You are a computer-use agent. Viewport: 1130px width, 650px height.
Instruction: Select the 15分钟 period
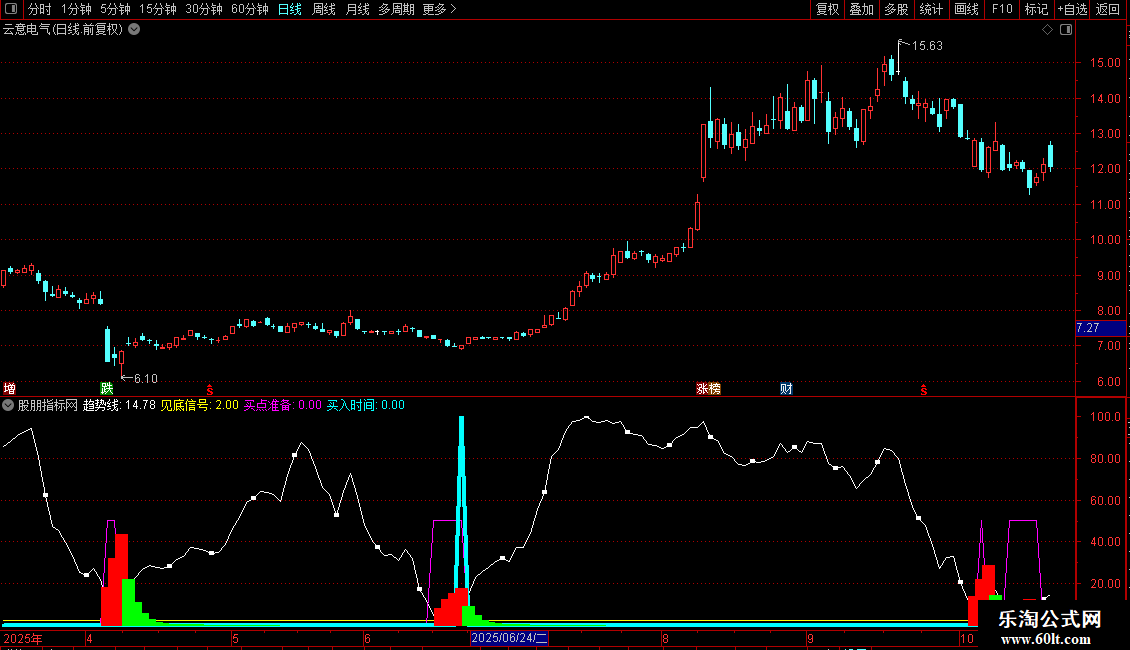(158, 9)
